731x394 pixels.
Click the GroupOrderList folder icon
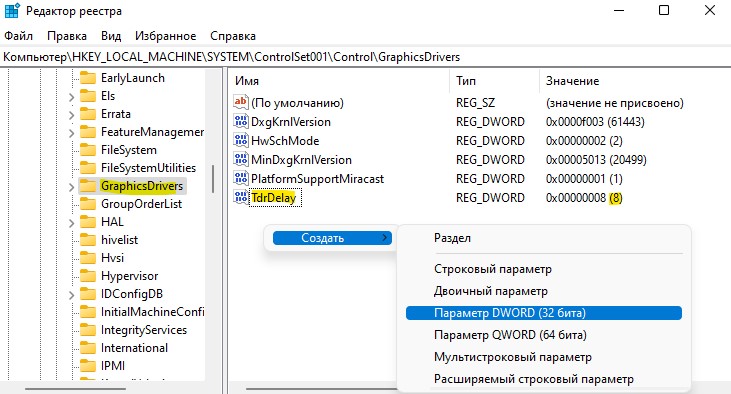(88, 204)
